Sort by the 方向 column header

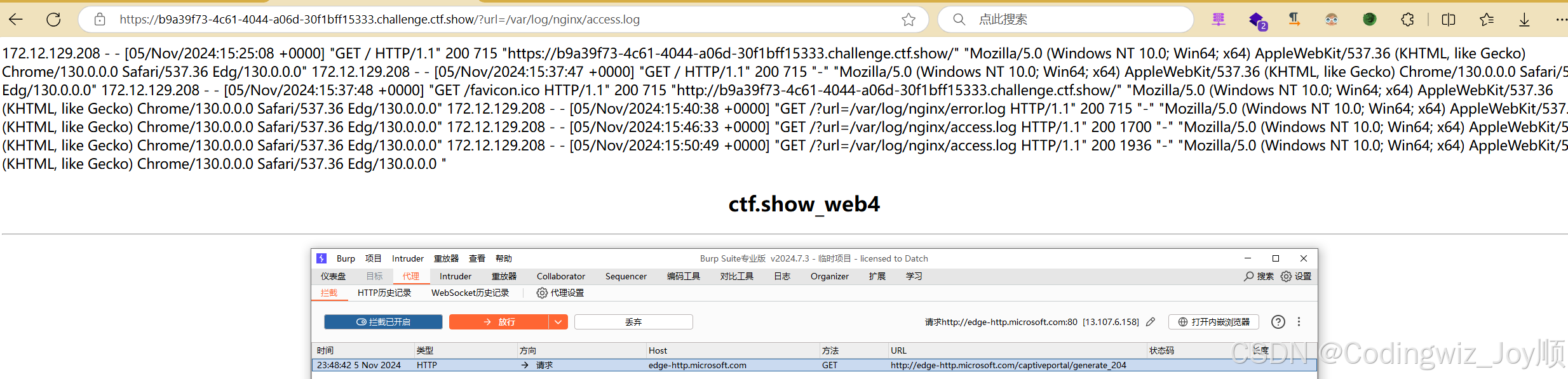coord(581,350)
